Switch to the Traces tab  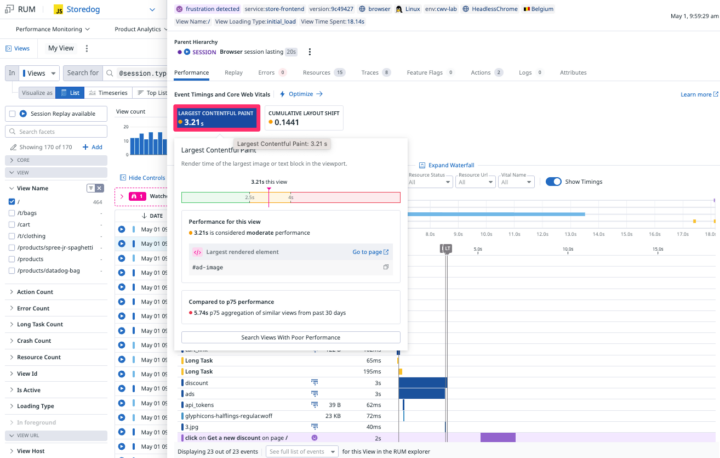click(x=376, y=73)
